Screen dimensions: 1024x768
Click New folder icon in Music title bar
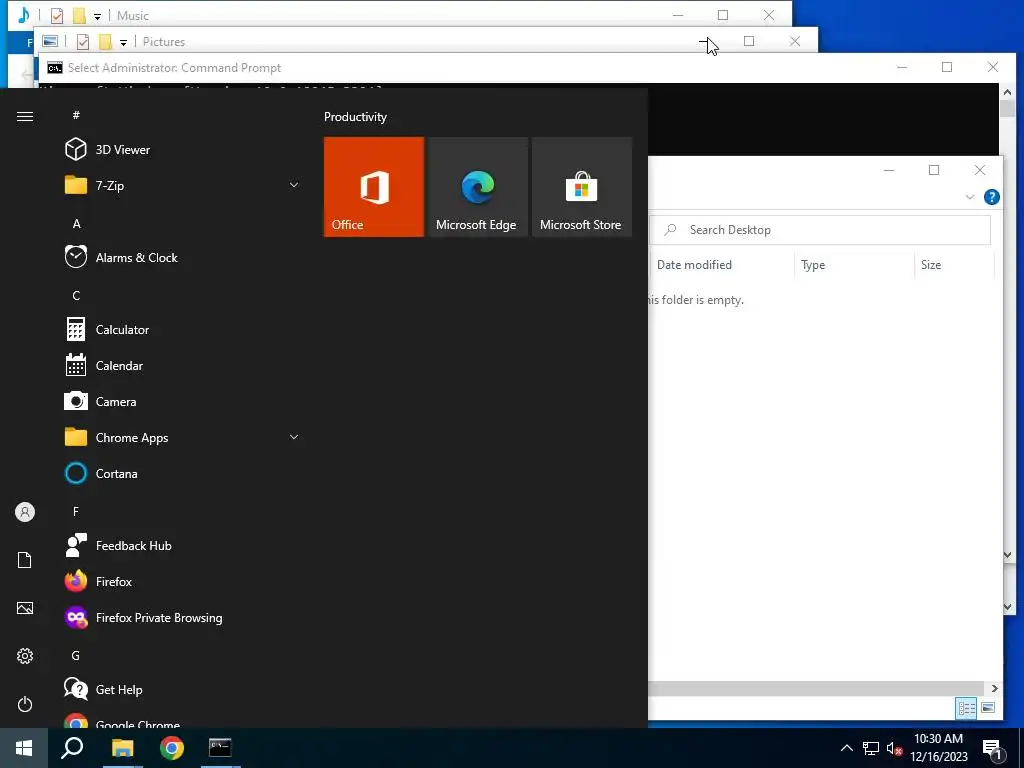point(79,16)
